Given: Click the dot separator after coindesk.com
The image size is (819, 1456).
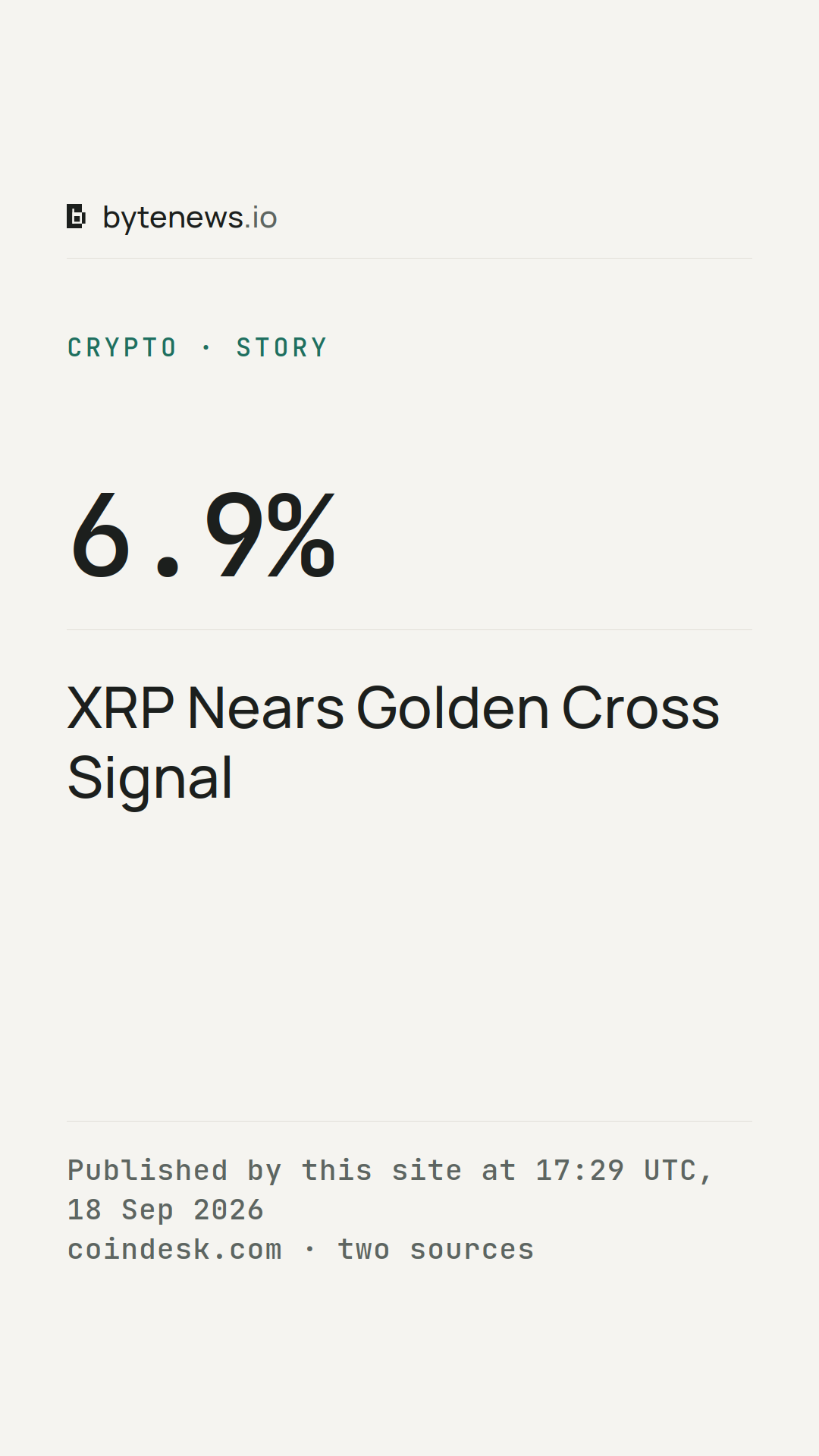Looking at the screenshot, I should 309,1249.
